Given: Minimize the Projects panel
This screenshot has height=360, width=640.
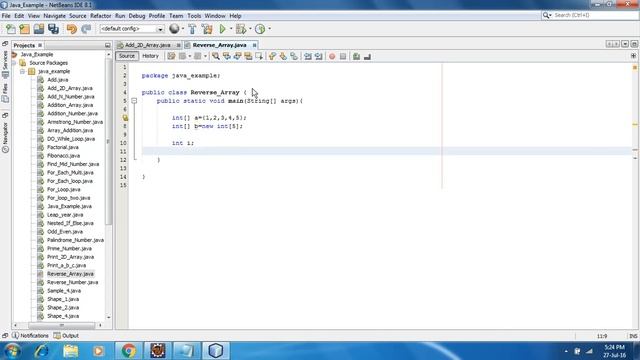Looking at the screenshot, I should (x=107, y=45).
